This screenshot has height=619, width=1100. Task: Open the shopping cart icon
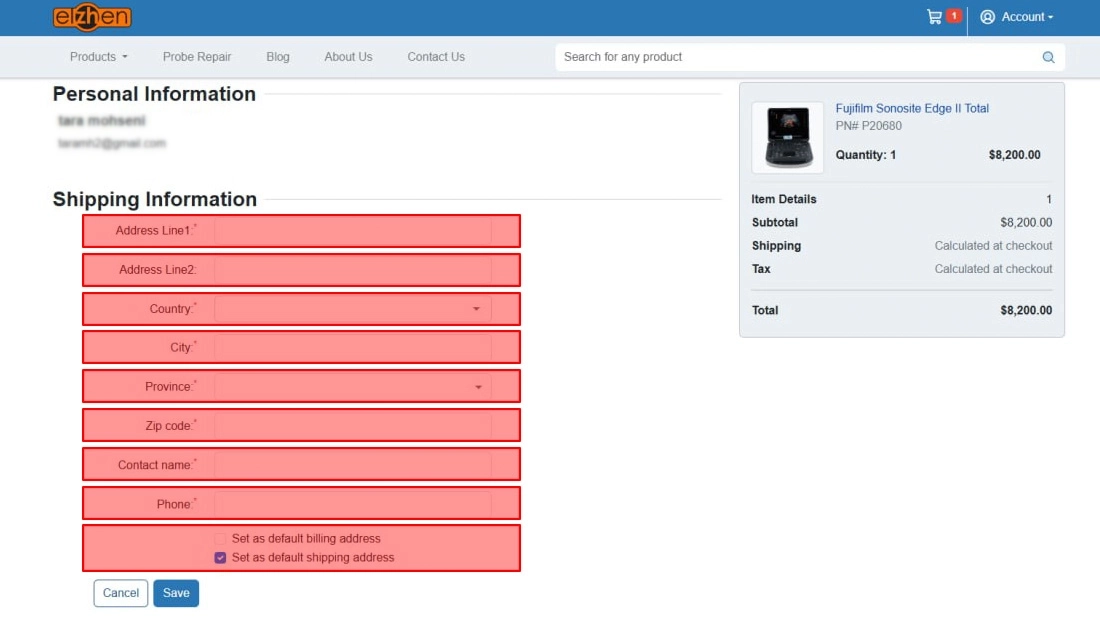(934, 17)
